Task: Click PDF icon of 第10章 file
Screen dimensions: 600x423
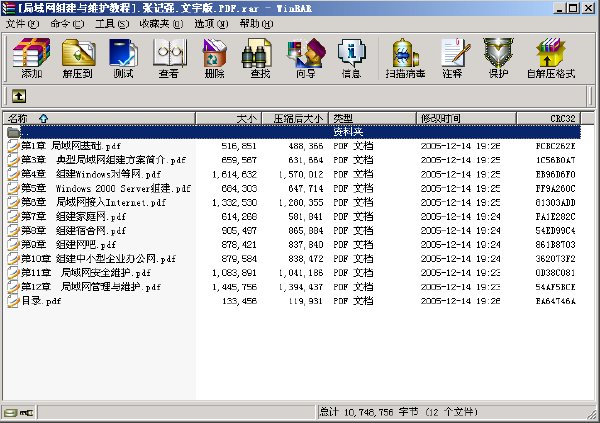Action: tap(13, 259)
